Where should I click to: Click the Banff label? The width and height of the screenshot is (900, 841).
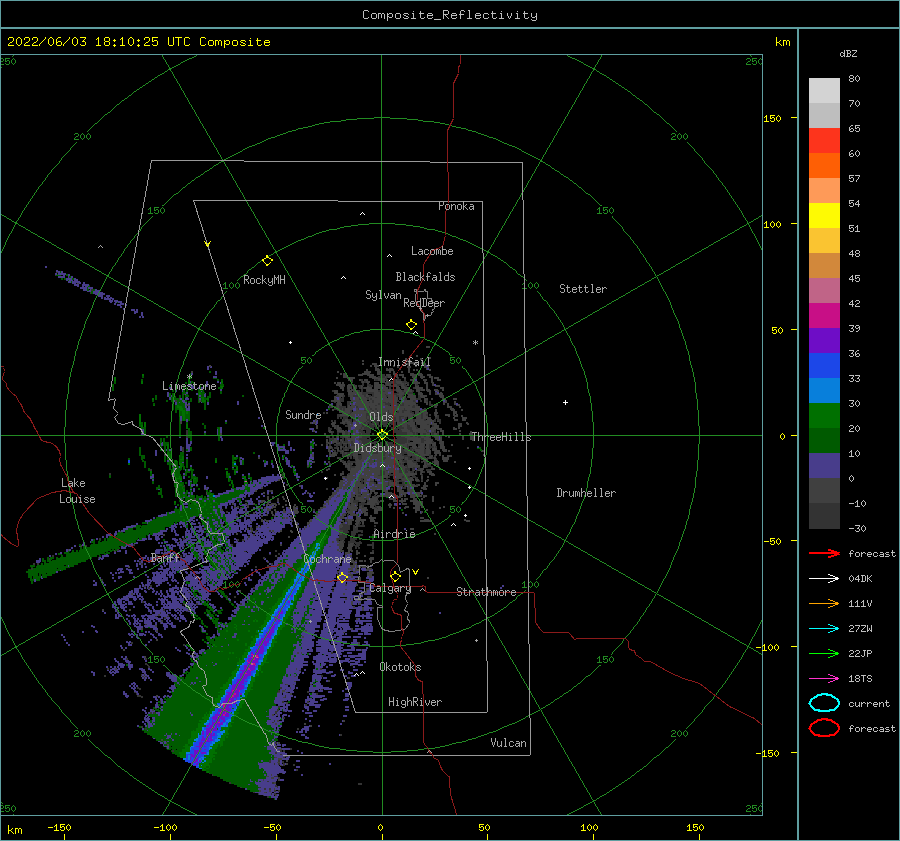[165, 557]
